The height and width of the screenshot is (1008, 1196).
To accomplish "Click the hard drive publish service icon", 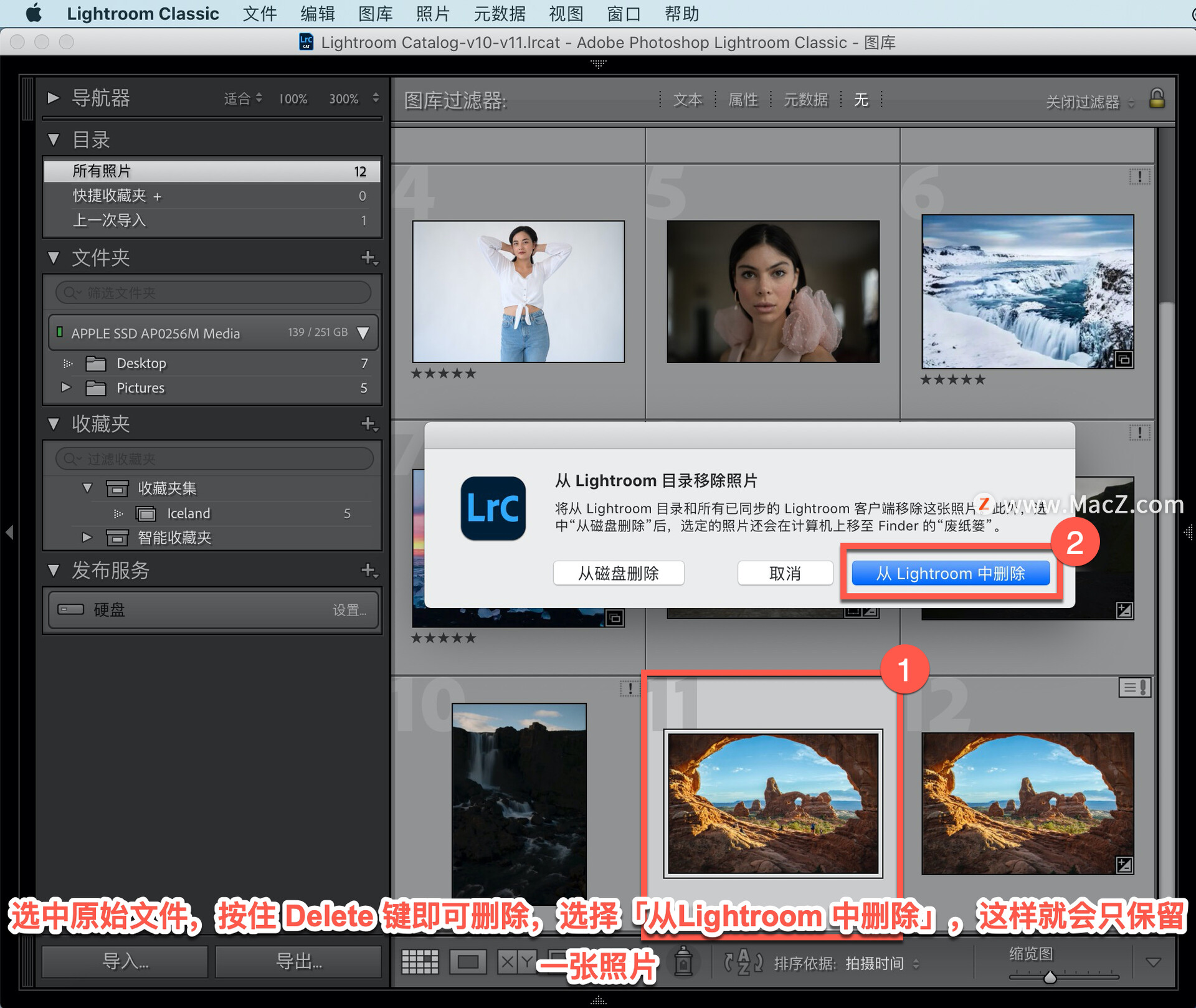I will (x=71, y=609).
